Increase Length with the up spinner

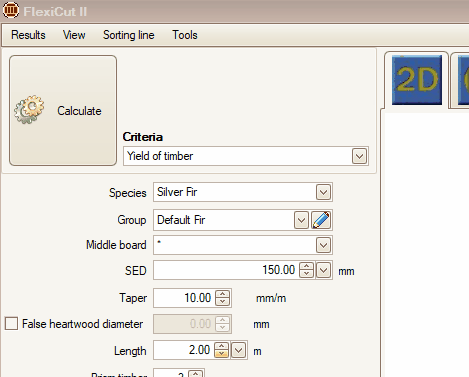(x=221, y=346)
